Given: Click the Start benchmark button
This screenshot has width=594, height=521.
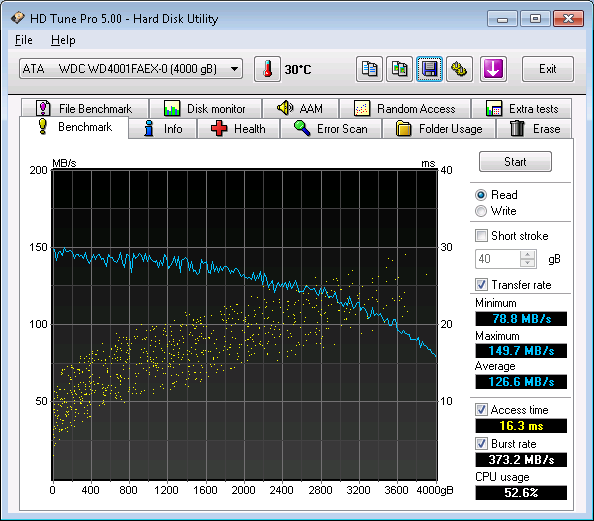Looking at the screenshot, I should pos(515,162).
